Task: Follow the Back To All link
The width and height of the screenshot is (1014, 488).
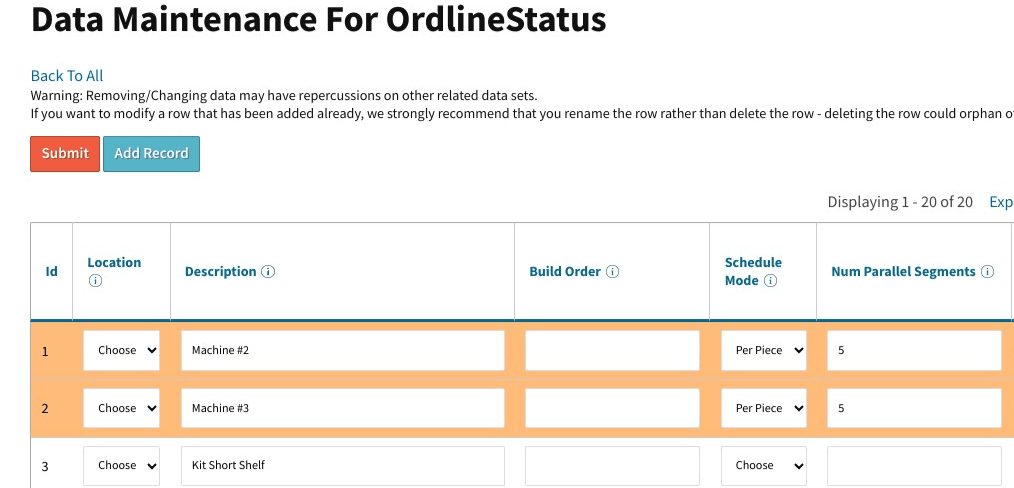Action: pyautogui.click(x=67, y=76)
